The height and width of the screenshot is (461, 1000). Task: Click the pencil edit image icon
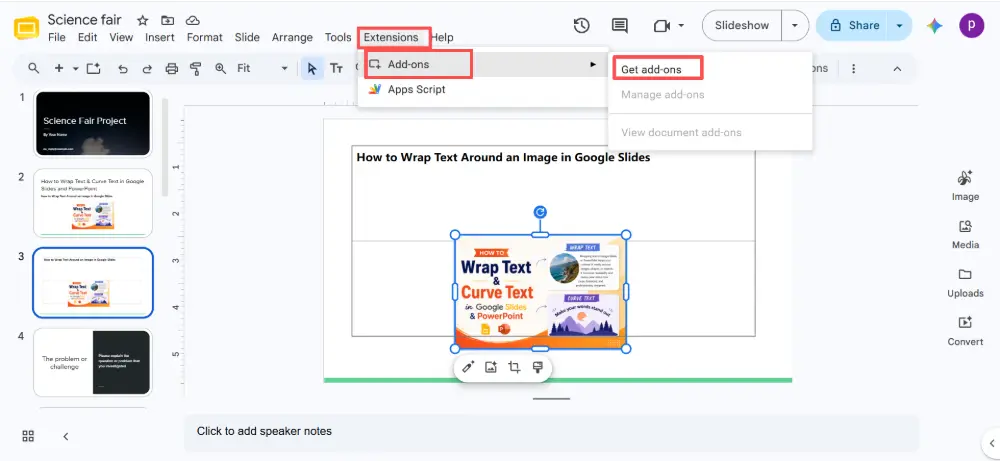(x=468, y=367)
